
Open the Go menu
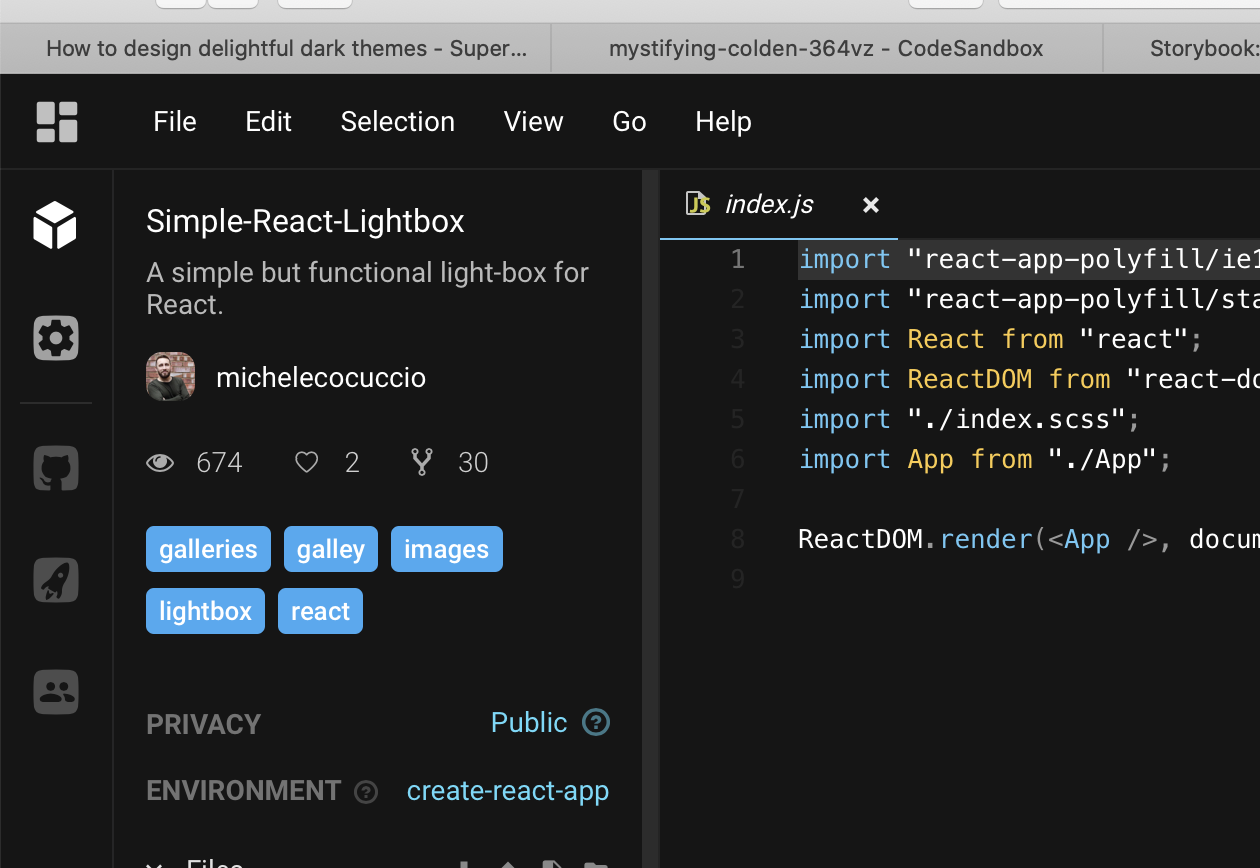click(x=630, y=122)
